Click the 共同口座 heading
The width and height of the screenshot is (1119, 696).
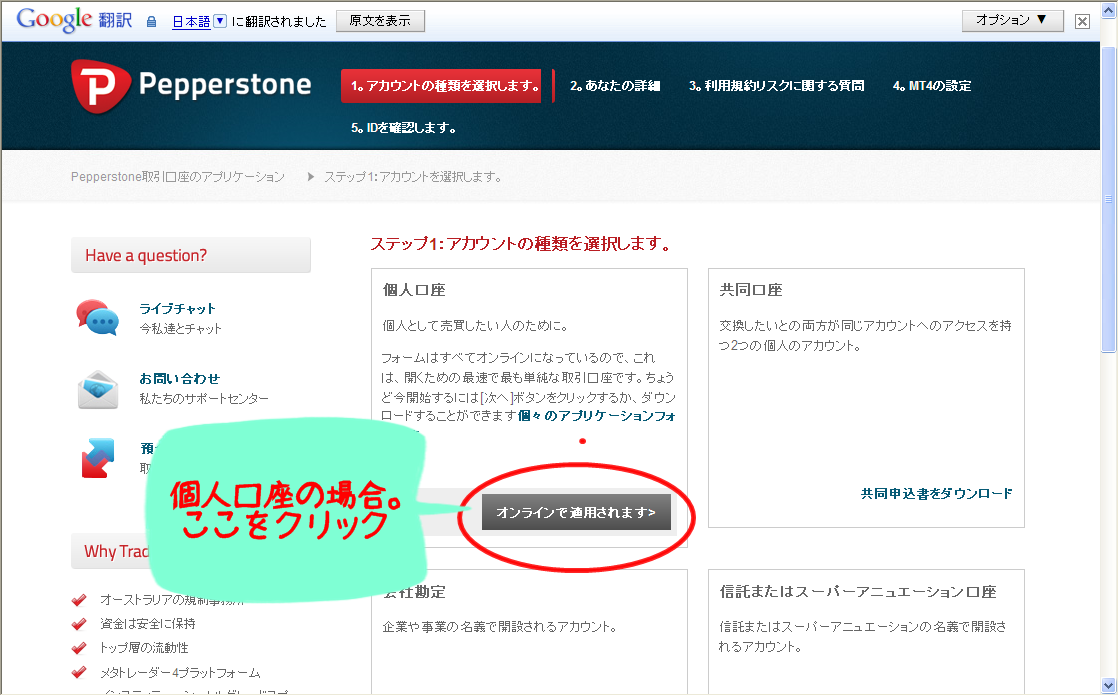[751, 290]
